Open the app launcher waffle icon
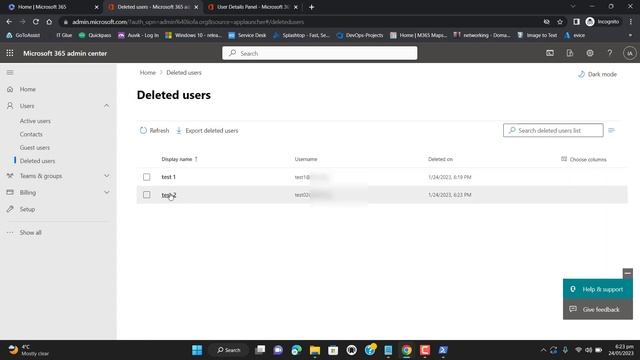This screenshot has width=640, height=360. point(10,53)
